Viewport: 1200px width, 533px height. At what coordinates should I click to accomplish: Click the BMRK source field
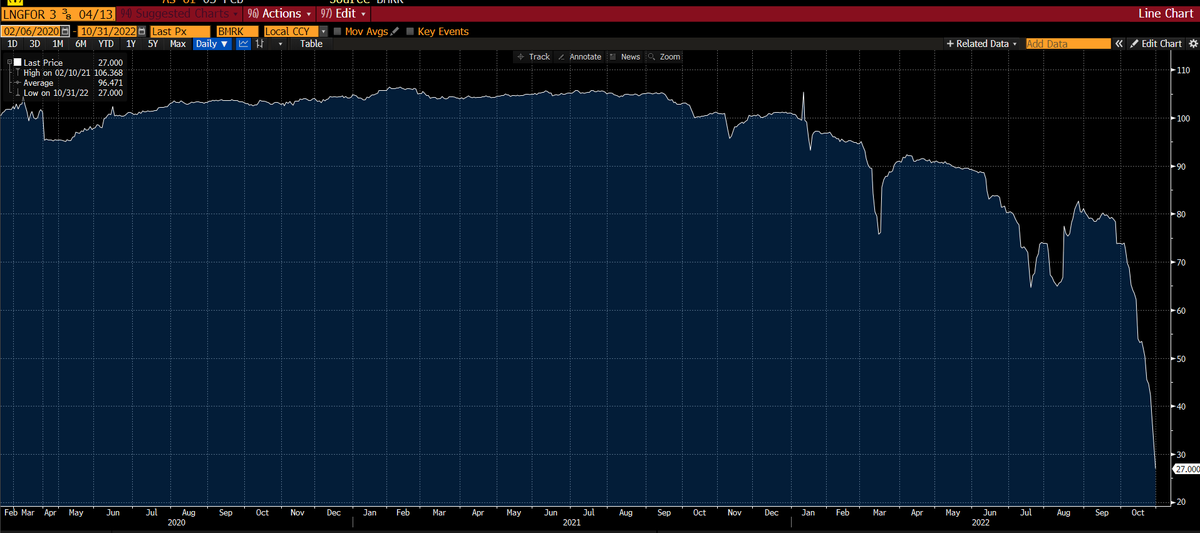(x=237, y=31)
